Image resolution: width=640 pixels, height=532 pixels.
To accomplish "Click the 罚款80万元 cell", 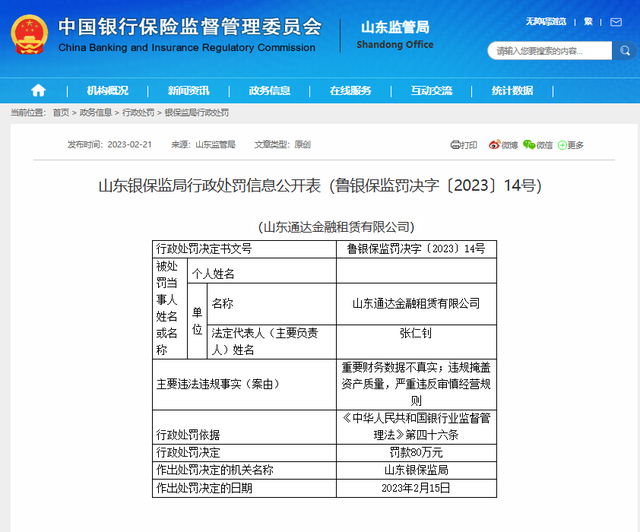I will pos(416,453).
